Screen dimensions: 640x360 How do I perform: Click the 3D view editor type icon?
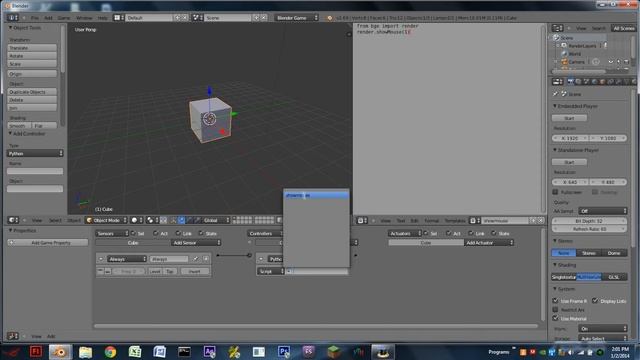(13, 220)
